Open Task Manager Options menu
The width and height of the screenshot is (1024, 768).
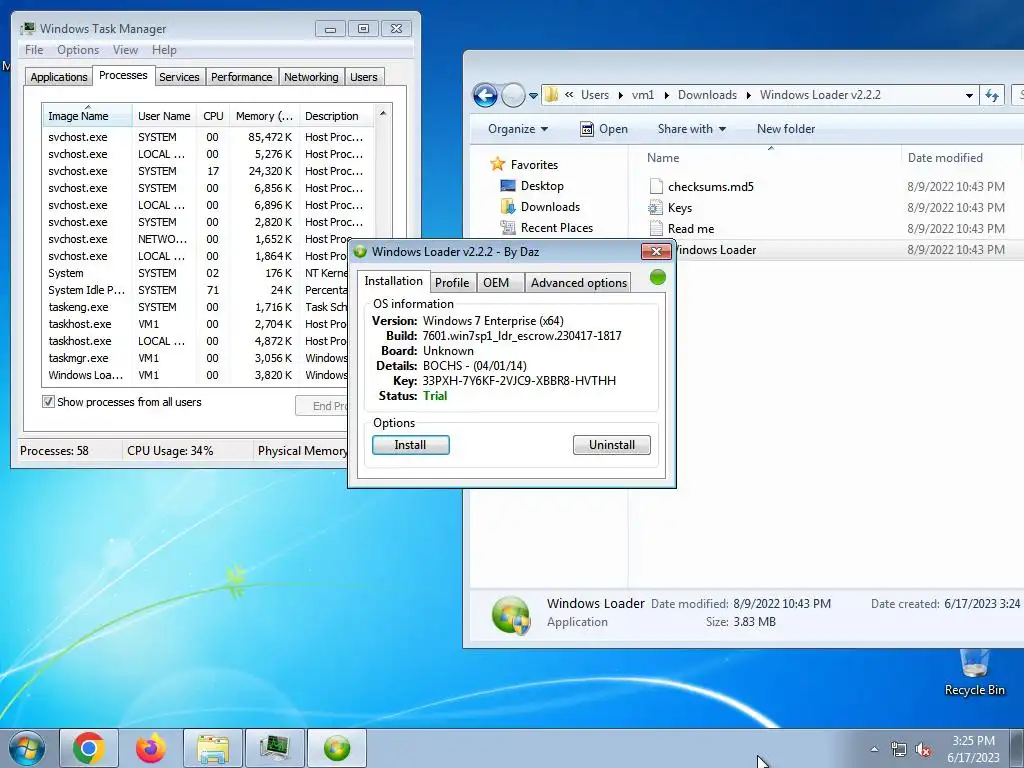pyautogui.click(x=78, y=50)
